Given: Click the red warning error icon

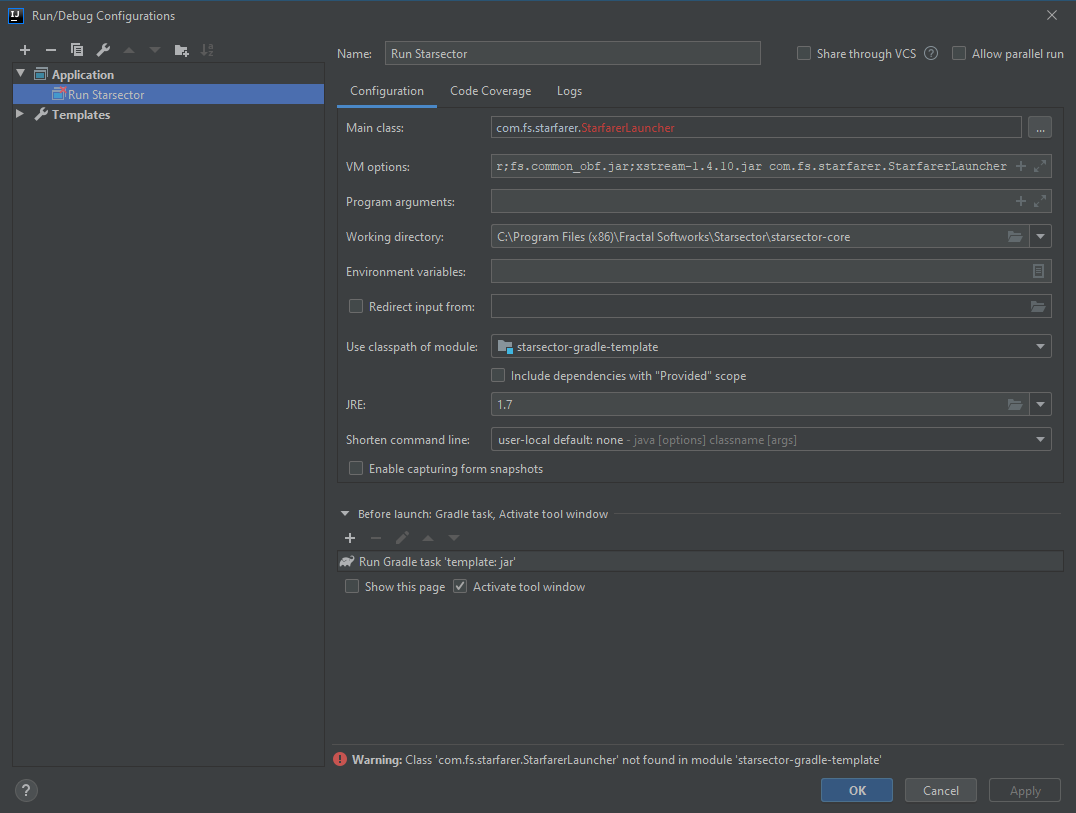Looking at the screenshot, I should tap(340, 759).
